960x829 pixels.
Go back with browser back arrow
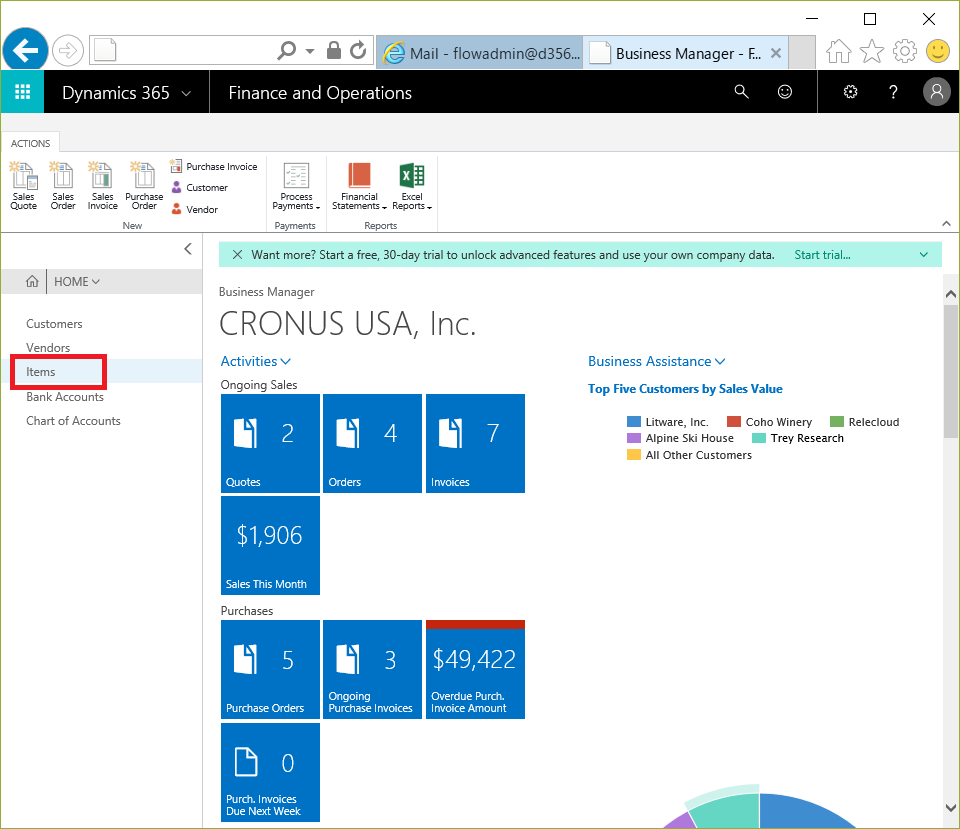tap(25, 50)
